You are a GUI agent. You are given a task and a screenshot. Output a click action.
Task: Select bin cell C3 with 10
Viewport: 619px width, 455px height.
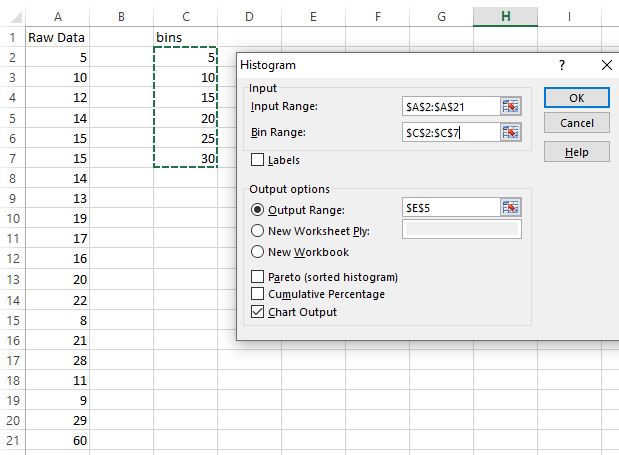(186, 77)
